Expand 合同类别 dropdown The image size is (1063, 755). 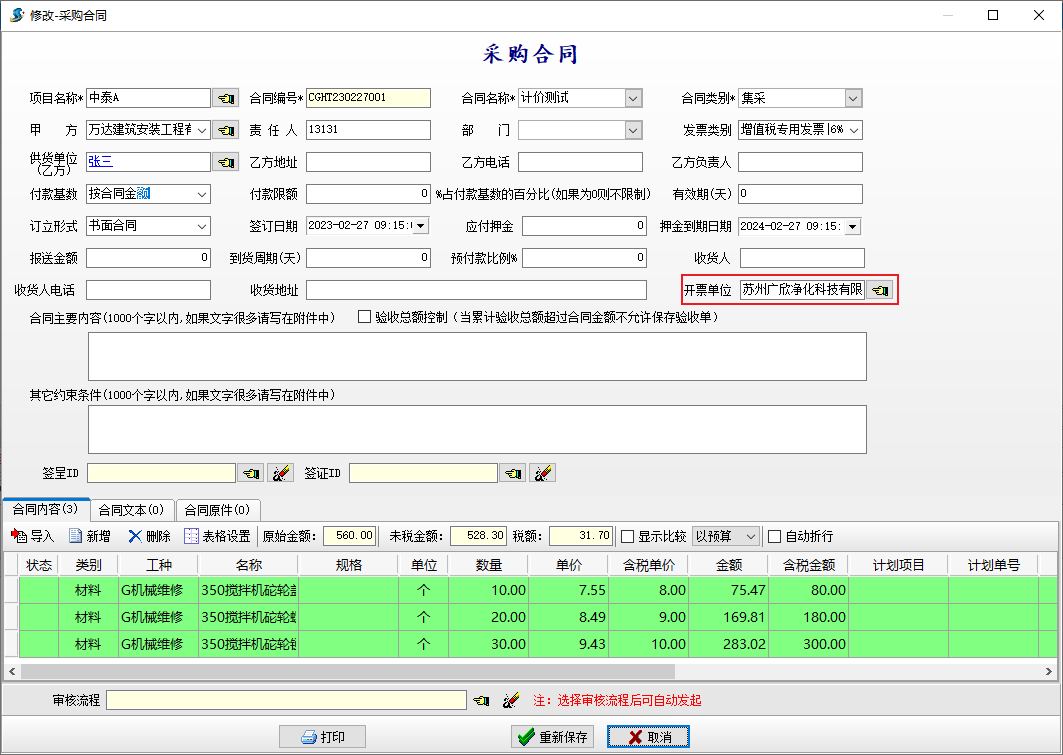pyautogui.click(x=852, y=98)
